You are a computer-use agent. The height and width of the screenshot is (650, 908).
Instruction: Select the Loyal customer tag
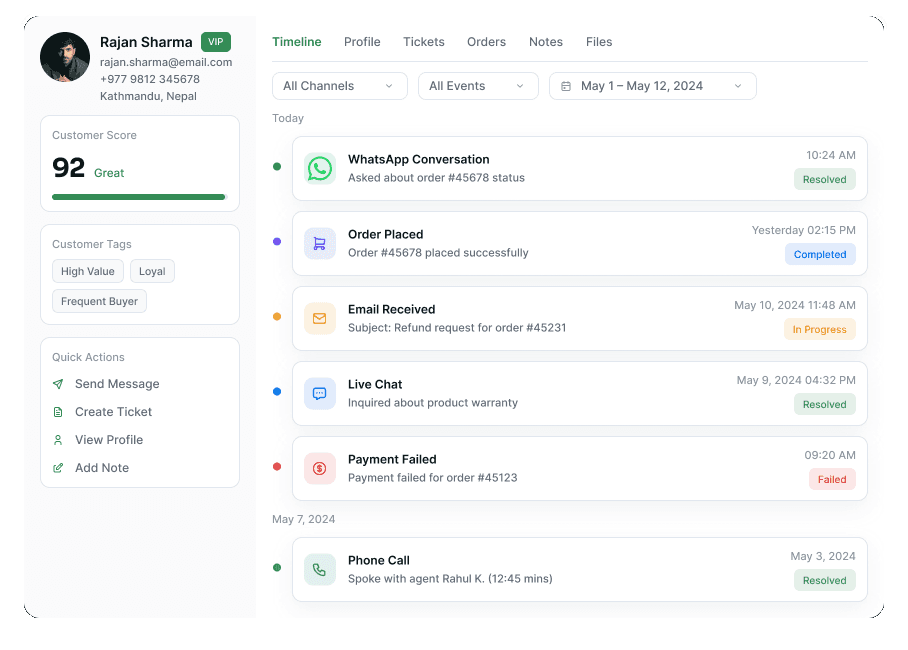[152, 271]
